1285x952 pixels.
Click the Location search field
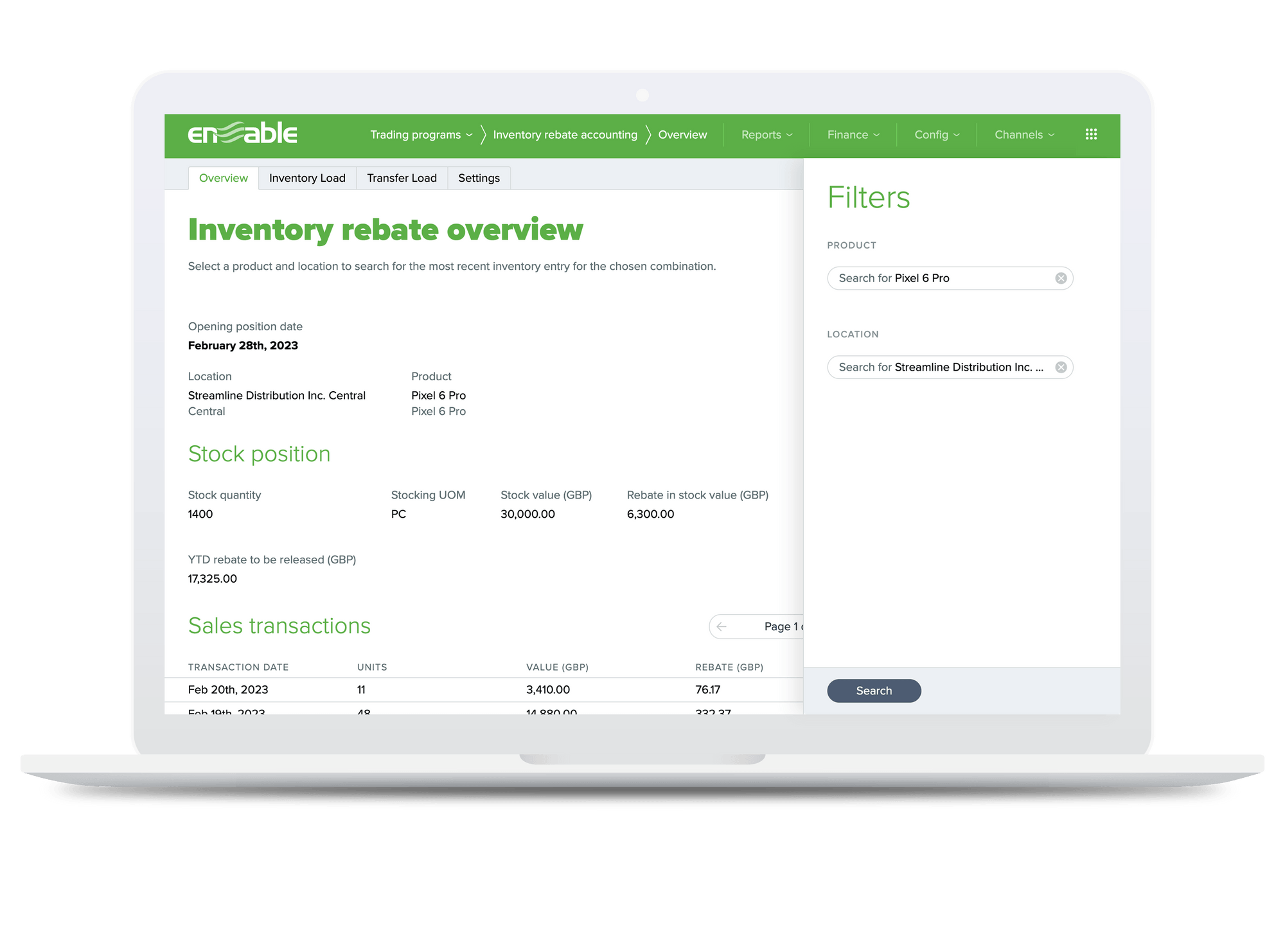point(932,367)
